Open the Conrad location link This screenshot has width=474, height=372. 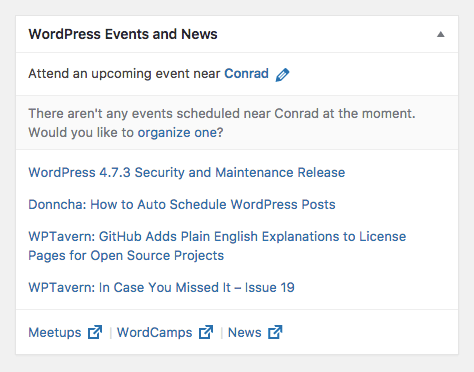(x=246, y=73)
